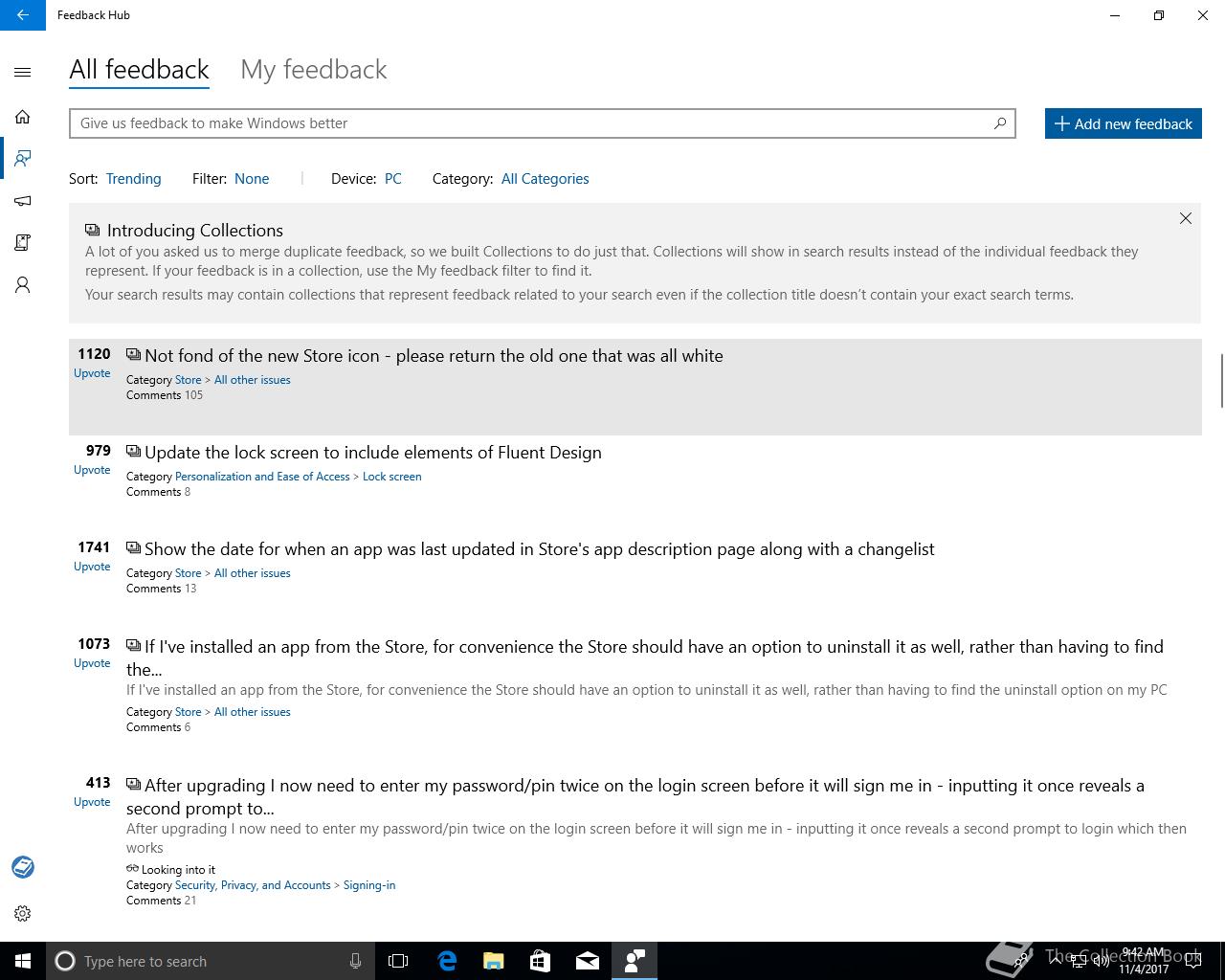Click collection icon beside changelist feedback
1225x980 pixels.
coord(133,548)
